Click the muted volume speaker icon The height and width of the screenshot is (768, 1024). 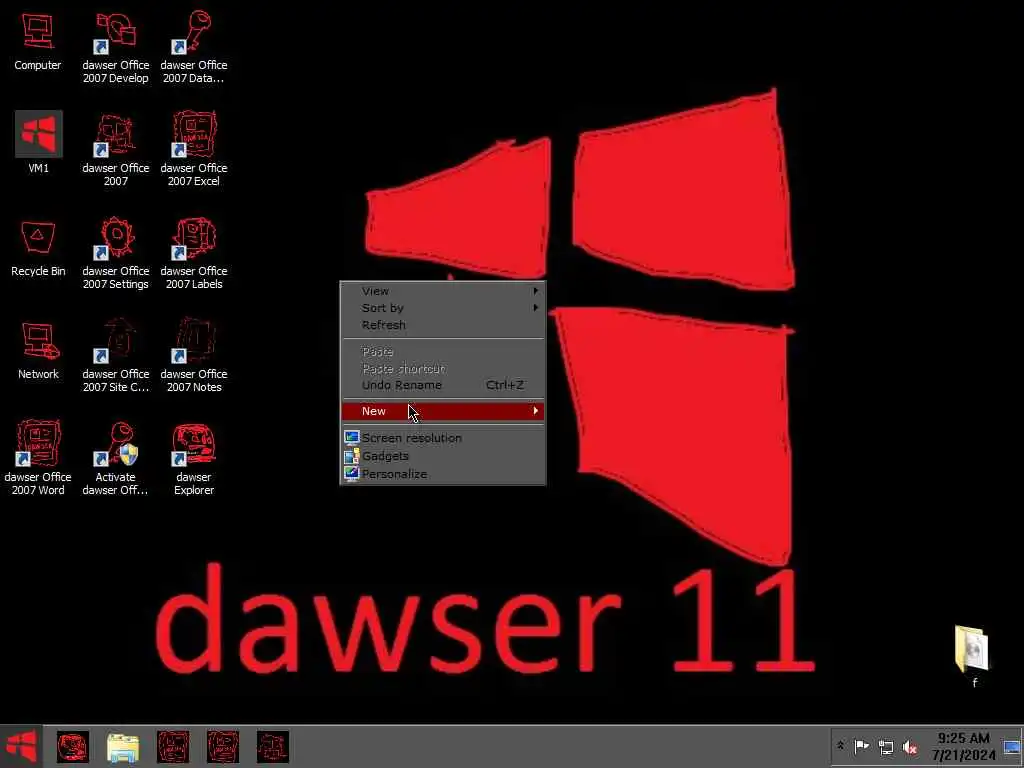pyautogui.click(x=910, y=746)
